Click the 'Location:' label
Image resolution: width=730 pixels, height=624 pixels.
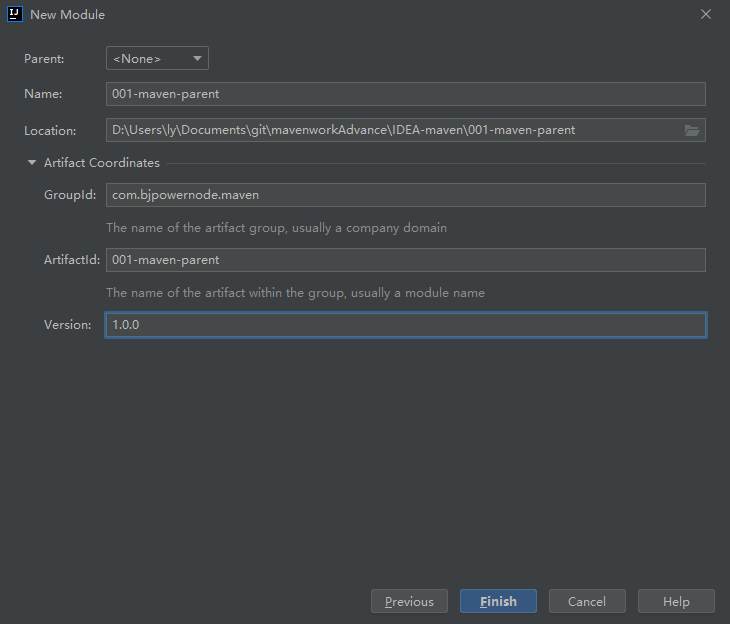pyautogui.click(x=50, y=131)
